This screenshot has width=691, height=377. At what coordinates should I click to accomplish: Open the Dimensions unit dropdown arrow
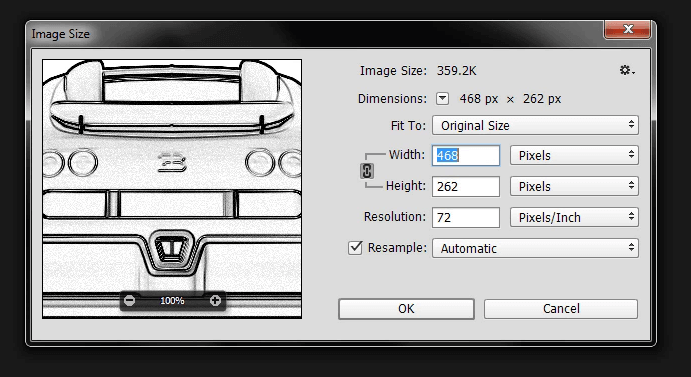point(442,98)
